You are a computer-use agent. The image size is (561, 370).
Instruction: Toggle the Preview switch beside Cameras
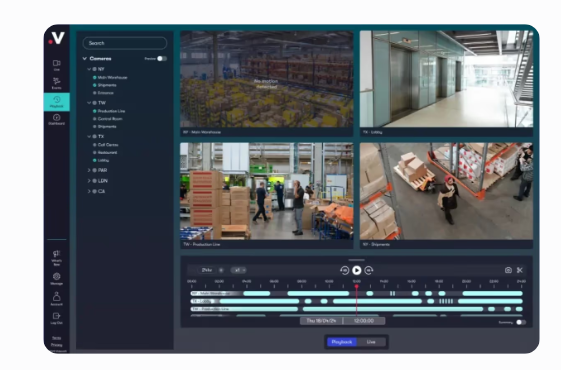click(162, 58)
